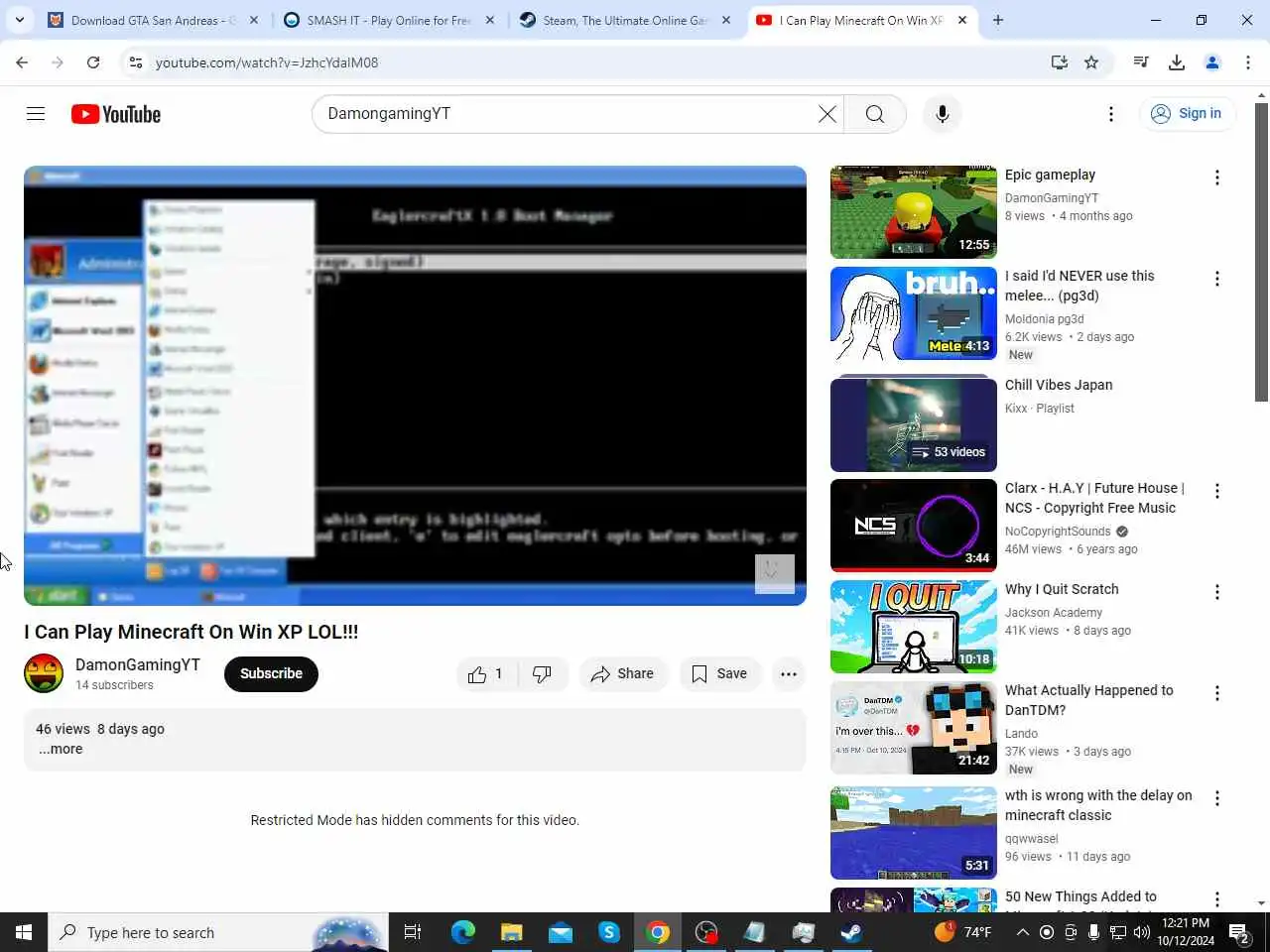Click taskbar volume speaker icon
The width and height of the screenshot is (1270, 952).
pyautogui.click(x=1141, y=932)
